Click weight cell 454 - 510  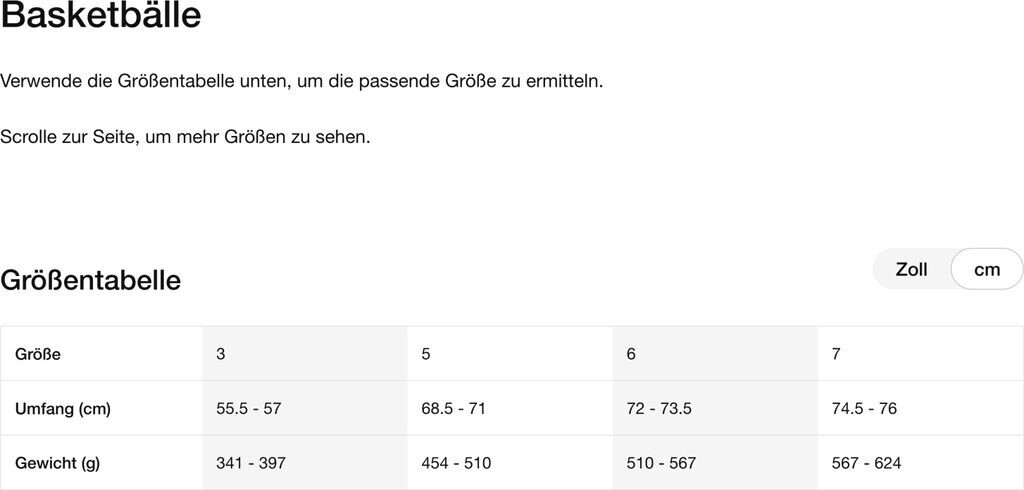pyautogui.click(x=456, y=463)
